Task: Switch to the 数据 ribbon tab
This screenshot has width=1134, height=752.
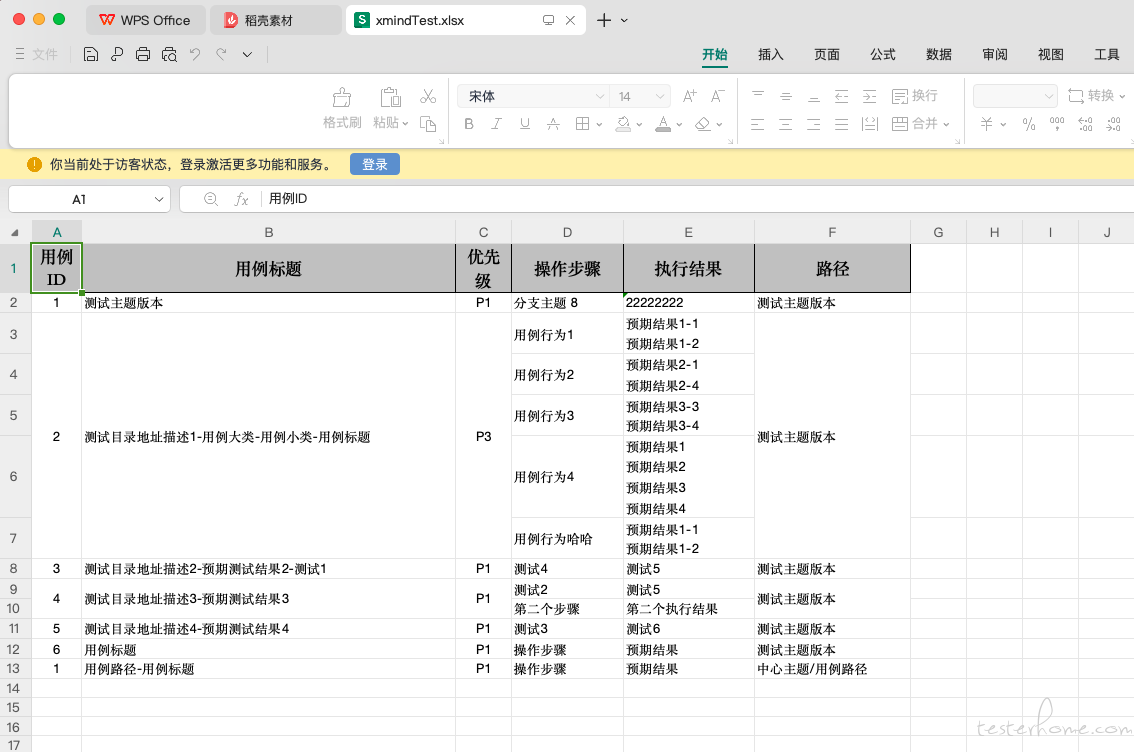Action: (x=939, y=54)
